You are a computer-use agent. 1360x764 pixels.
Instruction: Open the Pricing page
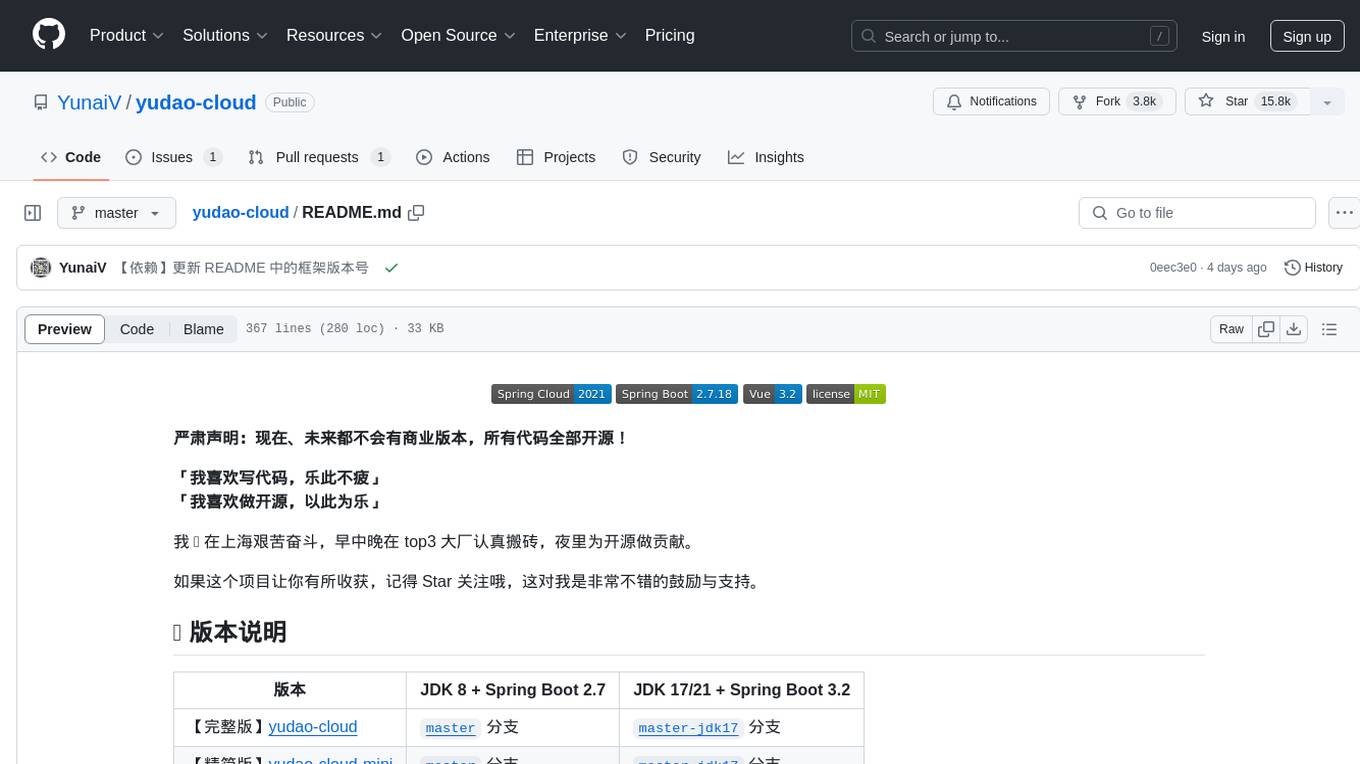coord(670,35)
